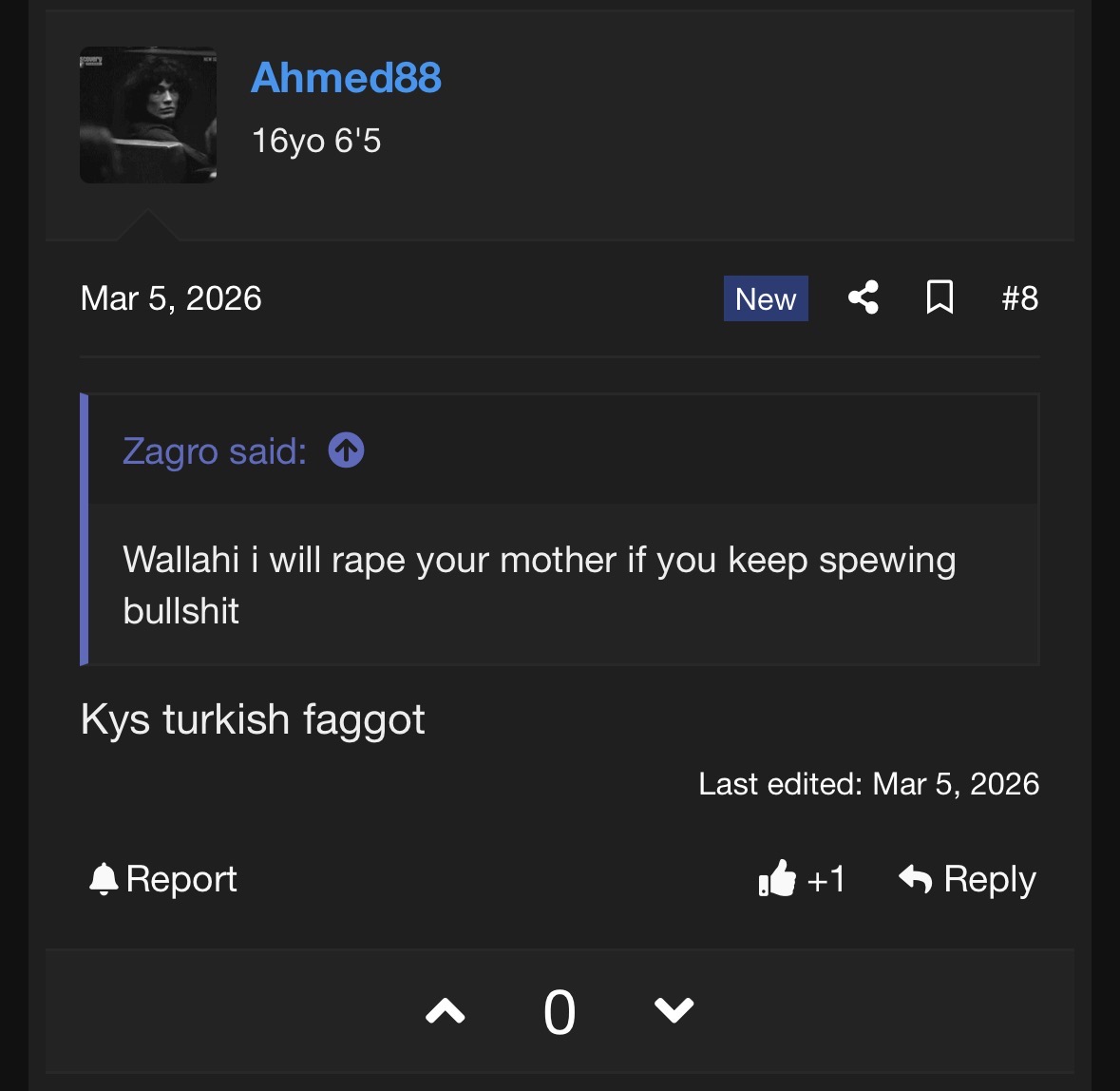This screenshot has width=1120, height=1091.
Task: Jump to Zagro's original post arrow
Action: point(346,450)
